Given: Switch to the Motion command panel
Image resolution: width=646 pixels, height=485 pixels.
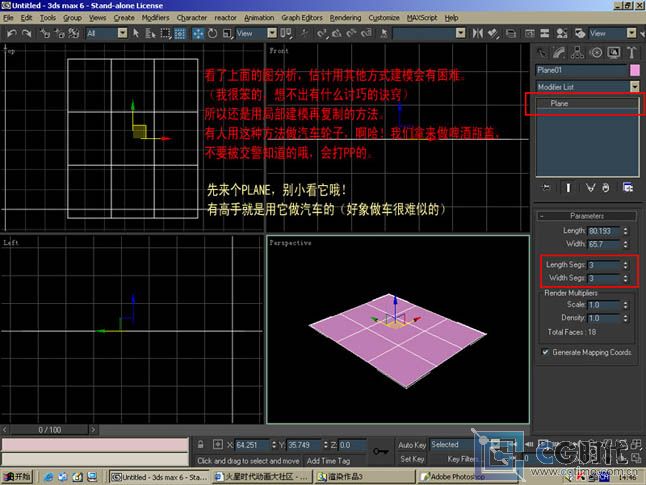Looking at the screenshot, I should click(x=596, y=52).
